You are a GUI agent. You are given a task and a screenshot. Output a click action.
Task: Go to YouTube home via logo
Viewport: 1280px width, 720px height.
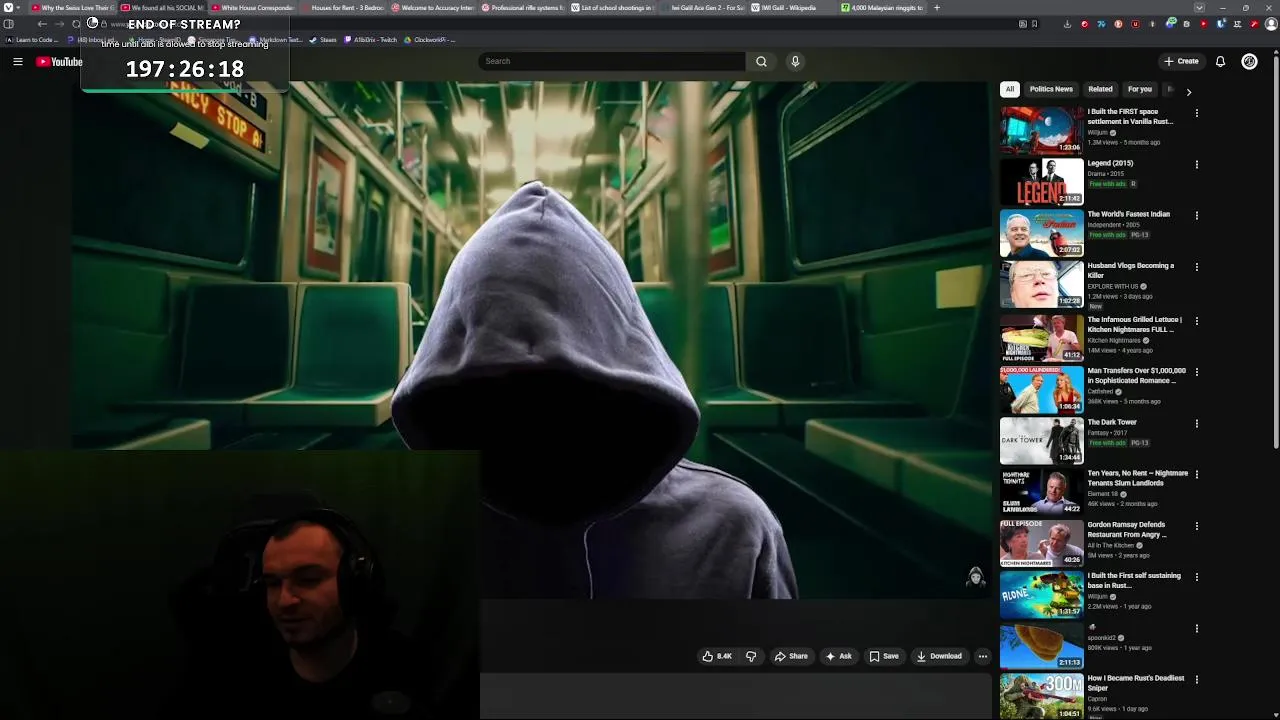pyautogui.click(x=59, y=62)
